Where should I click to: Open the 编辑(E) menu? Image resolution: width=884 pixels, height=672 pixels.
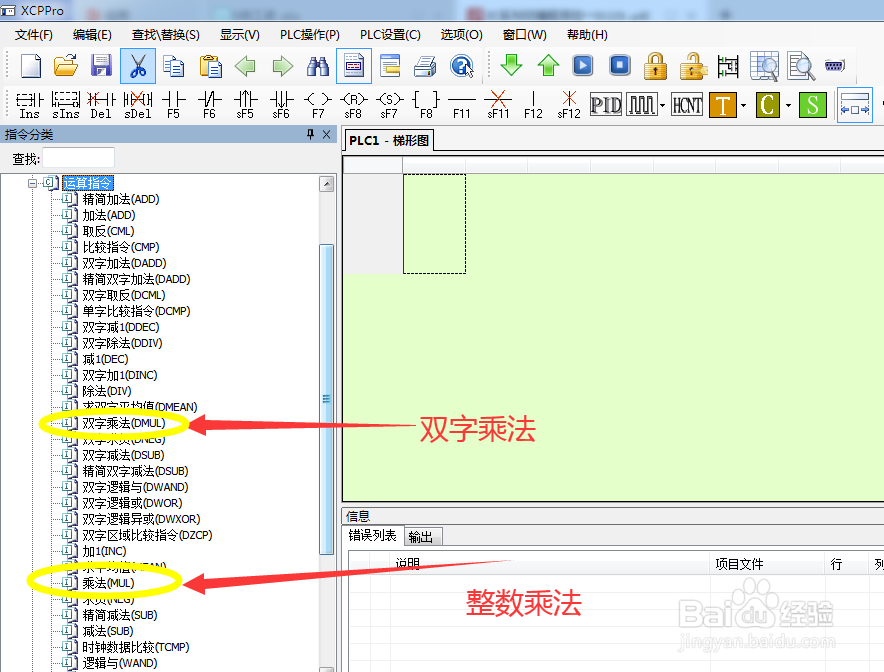[x=92, y=35]
